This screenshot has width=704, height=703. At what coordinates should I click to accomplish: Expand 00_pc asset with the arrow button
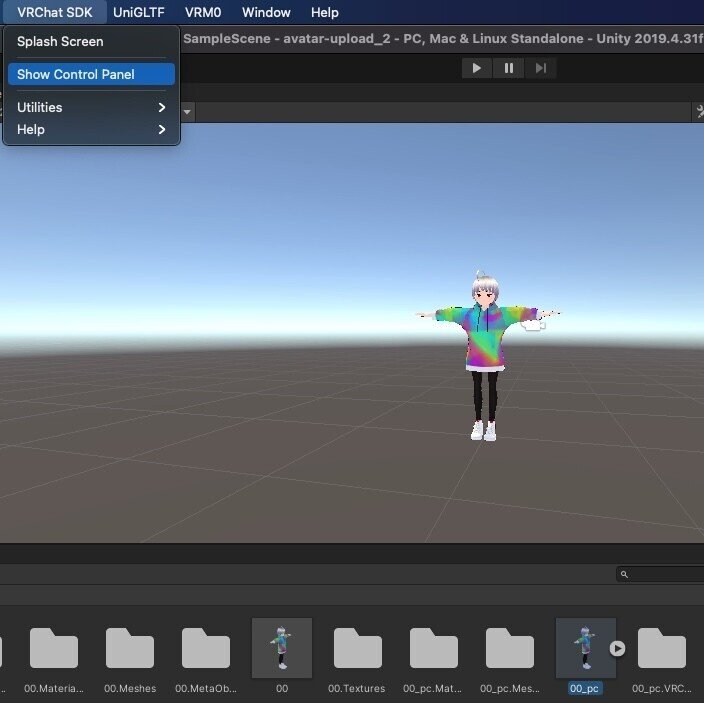[x=617, y=648]
